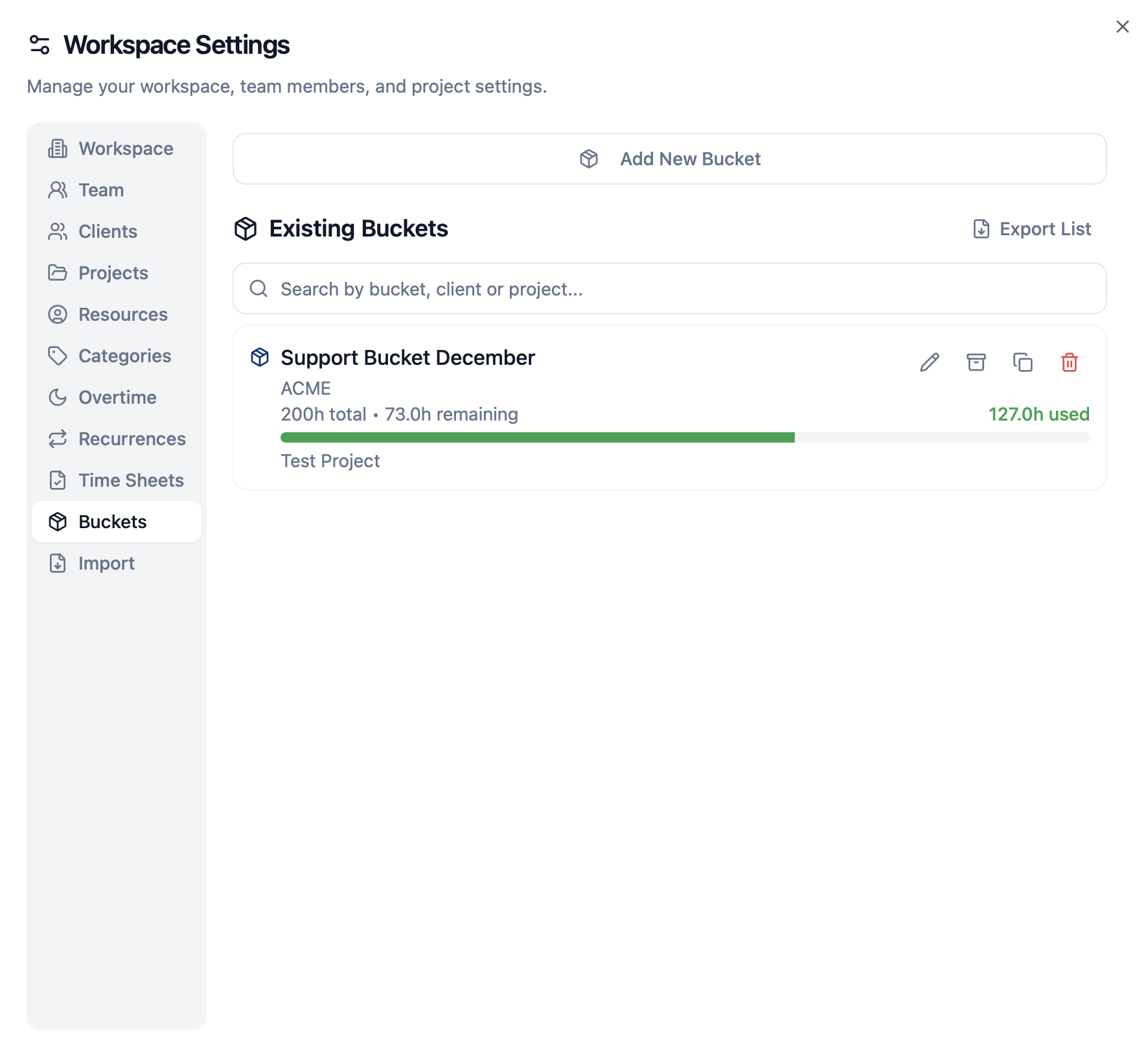Export the buckets list
The width and height of the screenshot is (1148, 1055).
[x=1031, y=229]
